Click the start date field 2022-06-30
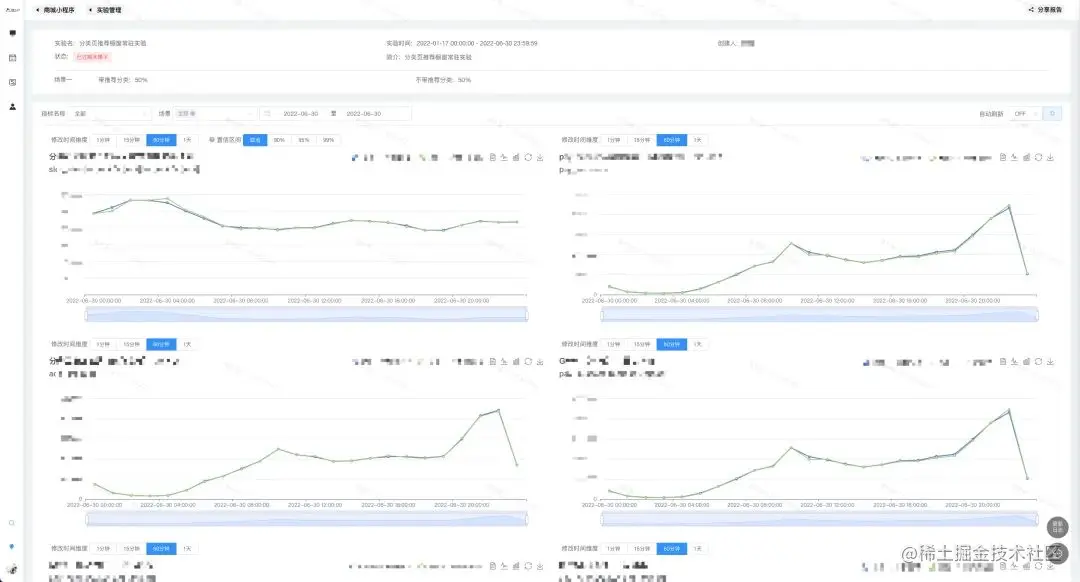This screenshot has width=1080, height=582. 300,114
